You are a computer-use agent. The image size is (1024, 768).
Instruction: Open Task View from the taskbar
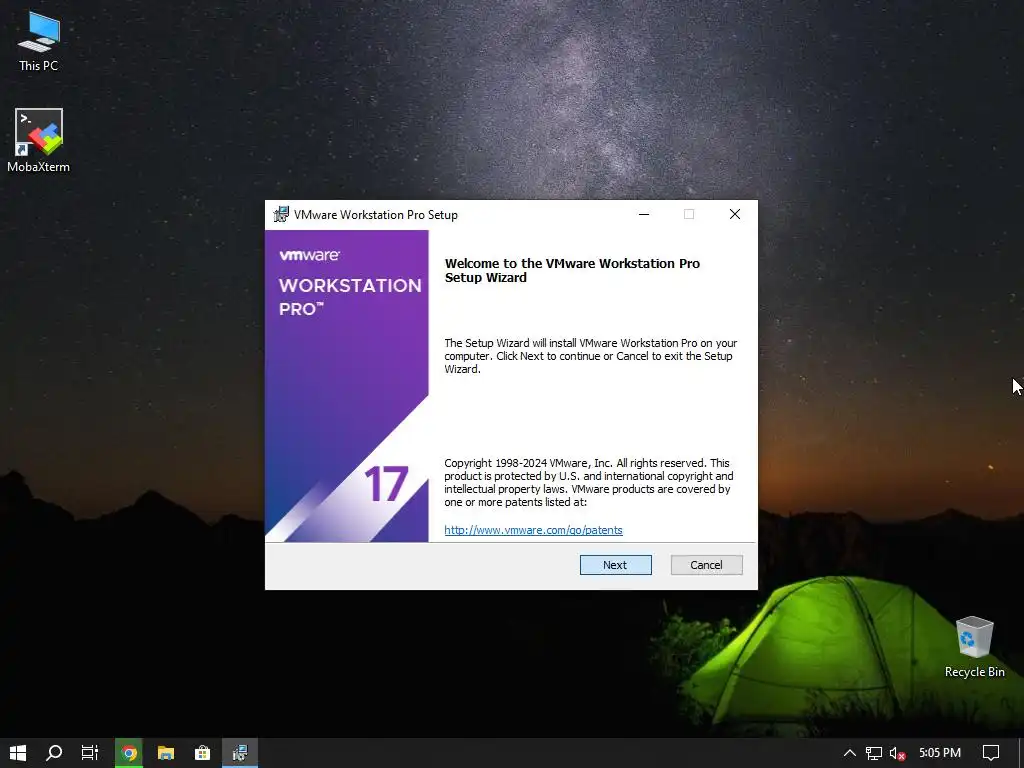(90, 753)
